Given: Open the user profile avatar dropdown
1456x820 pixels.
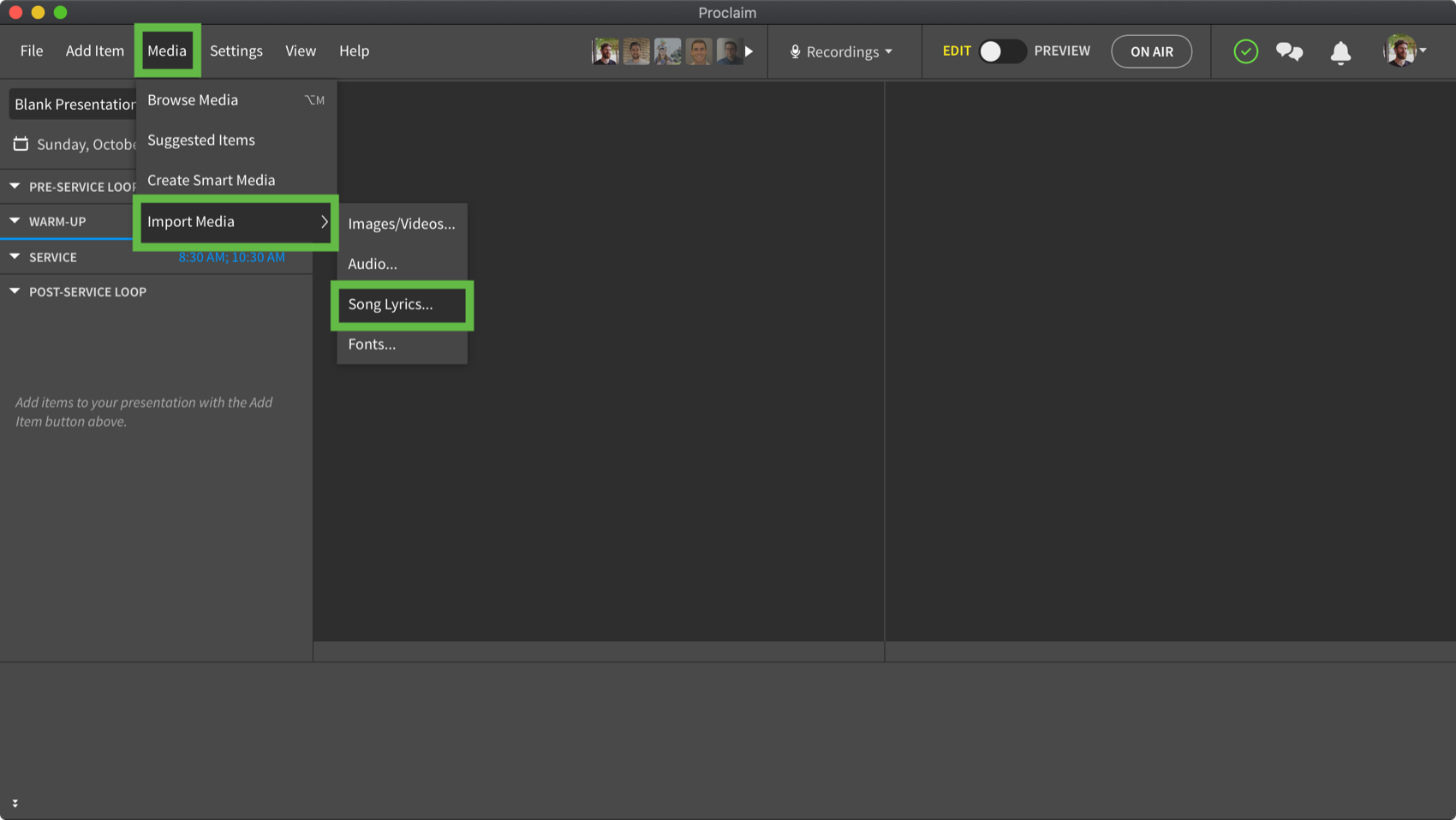Looking at the screenshot, I should (1404, 51).
